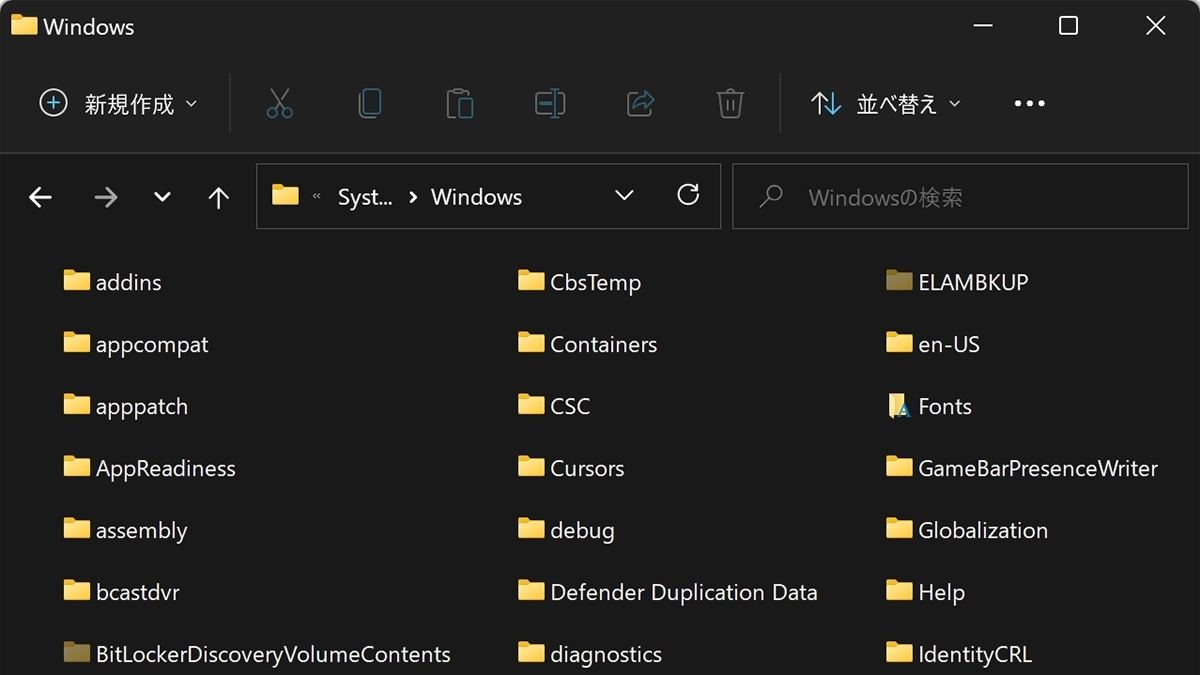The image size is (1200, 675).
Task: Click the title bar Windows folder icon
Action: pos(24,25)
